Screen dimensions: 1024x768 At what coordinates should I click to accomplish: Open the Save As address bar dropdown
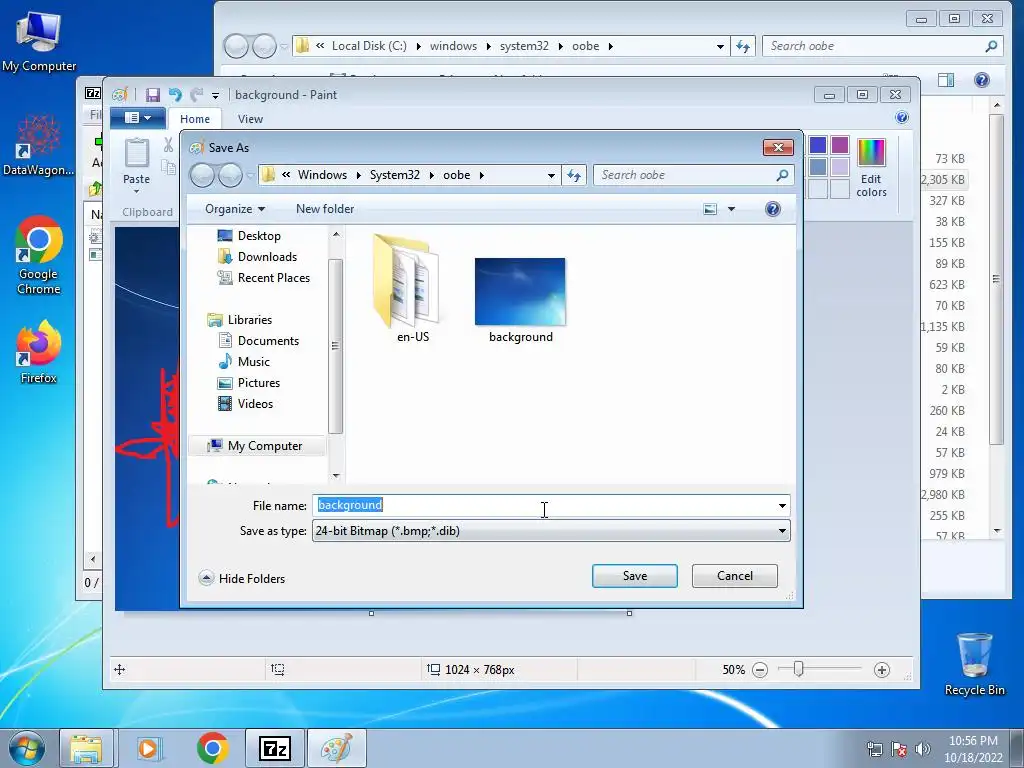click(551, 175)
